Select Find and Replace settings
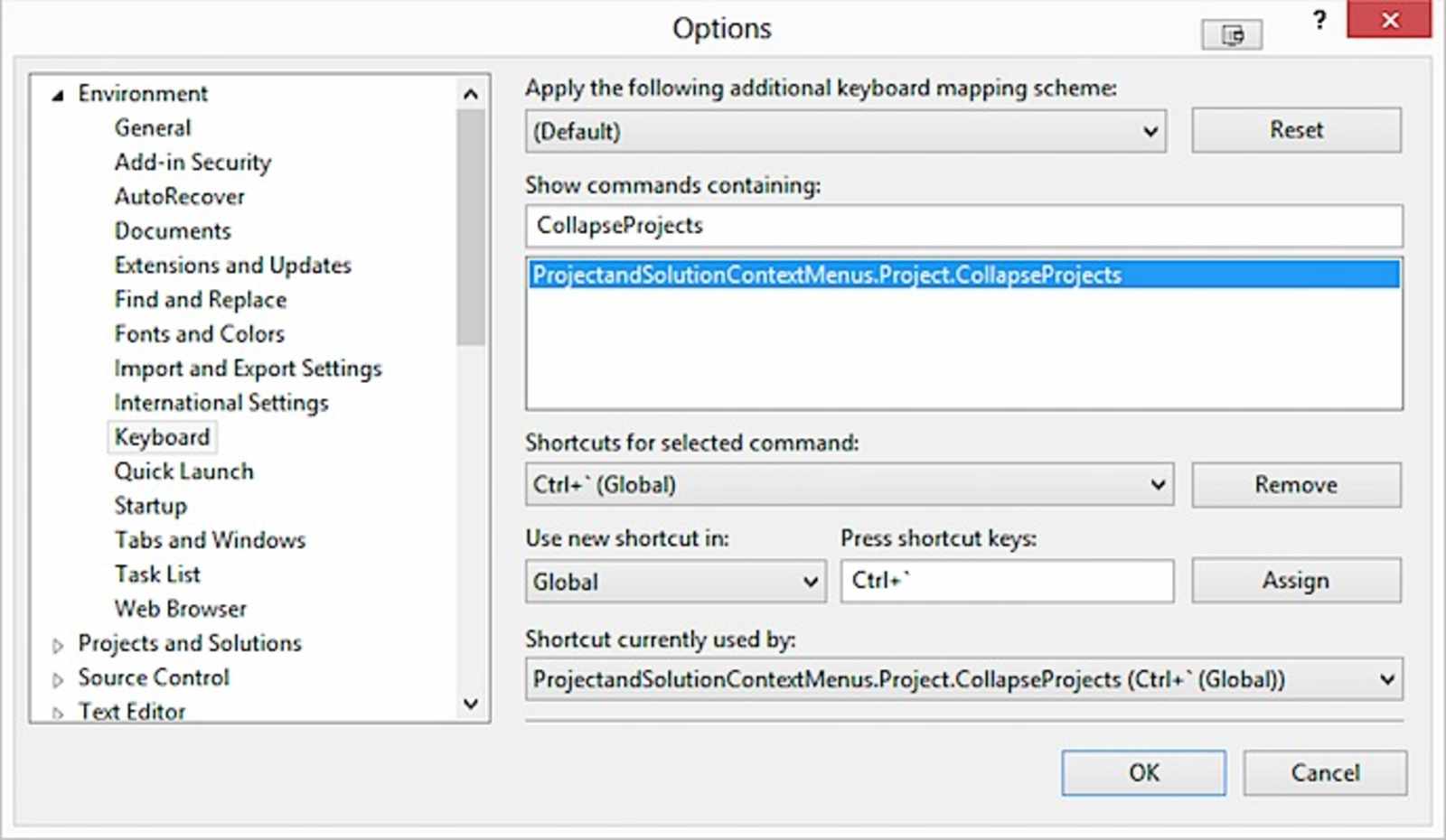The width and height of the screenshot is (1446, 840). pyautogui.click(x=201, y=299)
